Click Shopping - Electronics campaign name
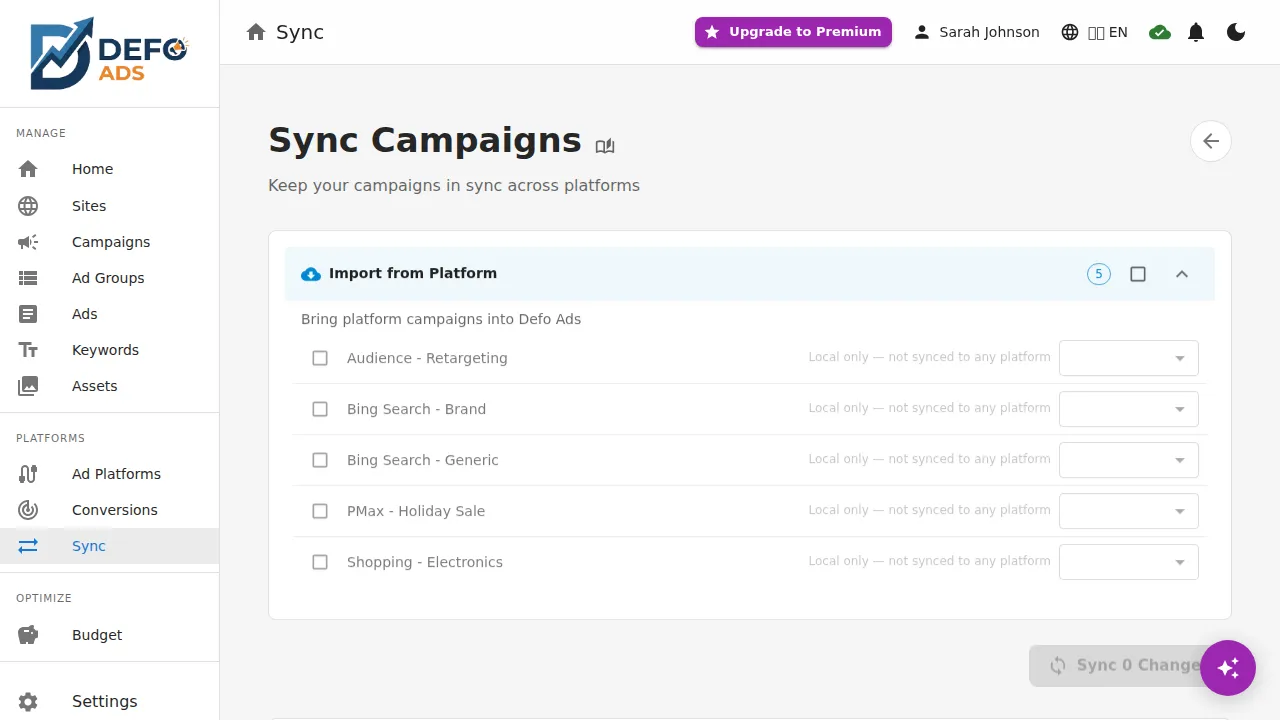Screen dimensions: 1280x720 [425, 562]
